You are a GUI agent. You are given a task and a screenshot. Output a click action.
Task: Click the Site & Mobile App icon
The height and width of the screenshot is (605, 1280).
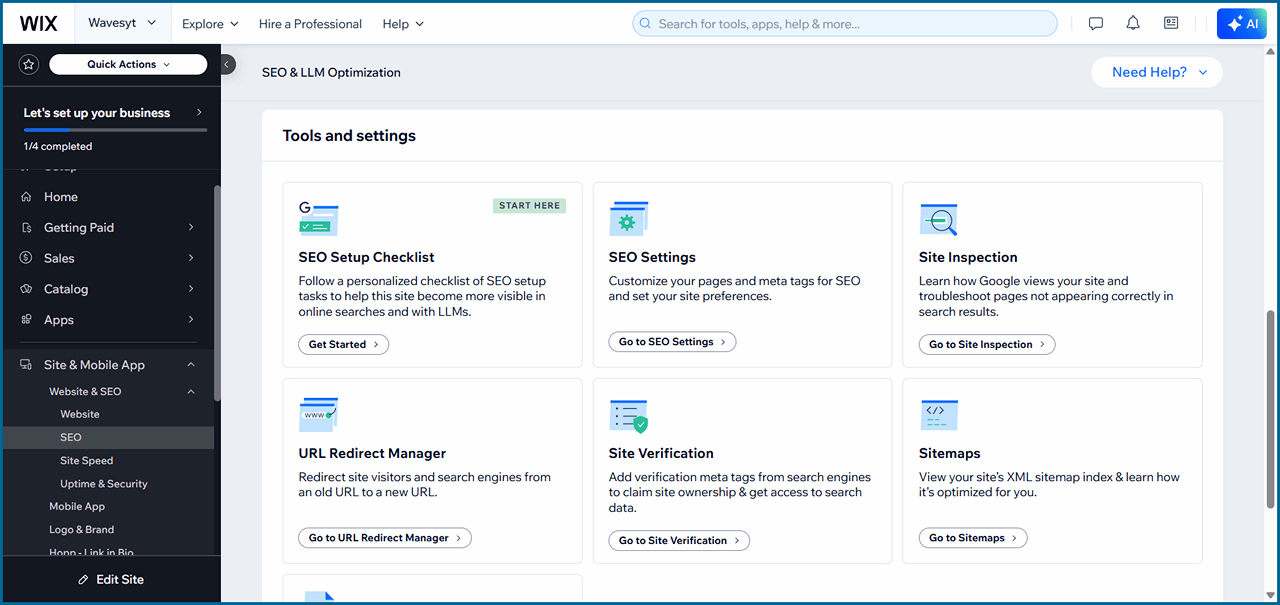[x=26, y=365]
